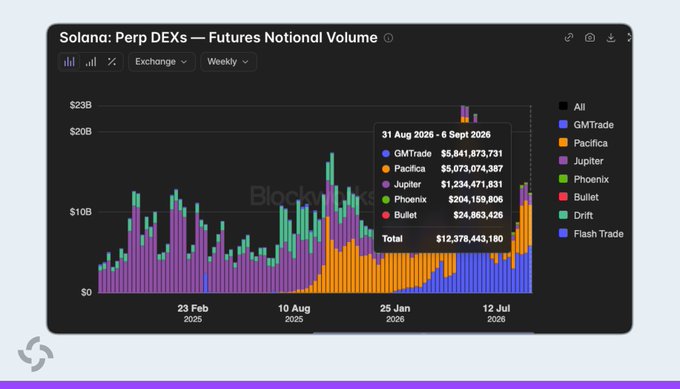Click the $0 y-axis label
The width and height of the screenshot is (680, 389).
coord(86,292)
